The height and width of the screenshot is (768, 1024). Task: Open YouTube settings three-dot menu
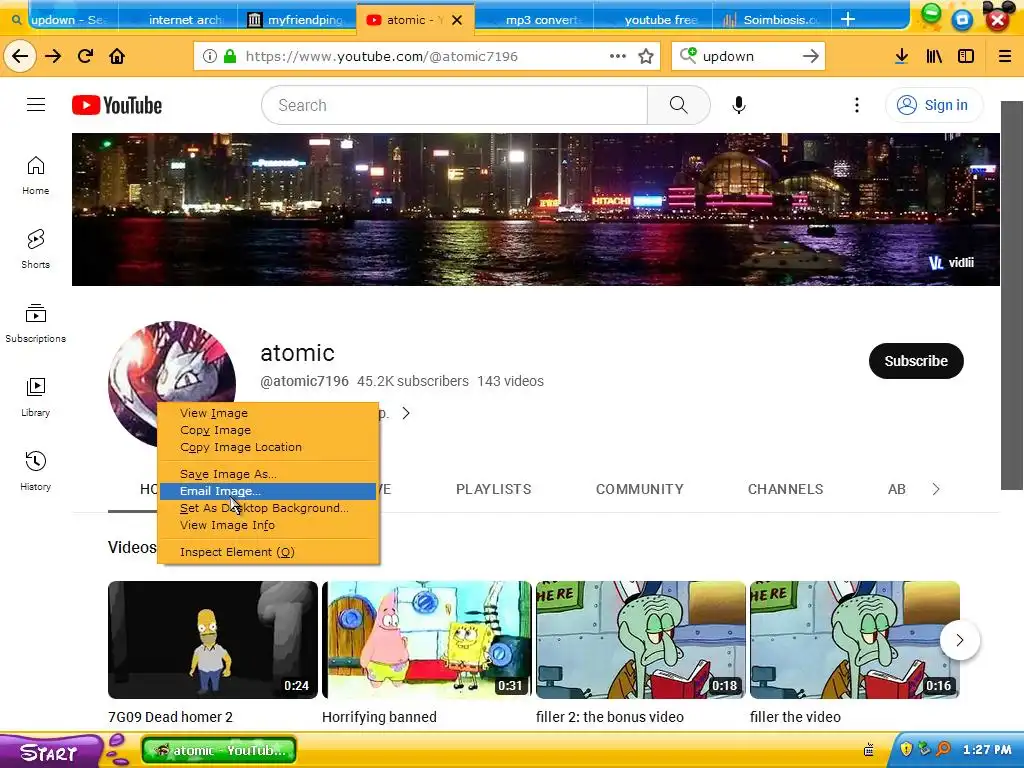coord(857,105)
